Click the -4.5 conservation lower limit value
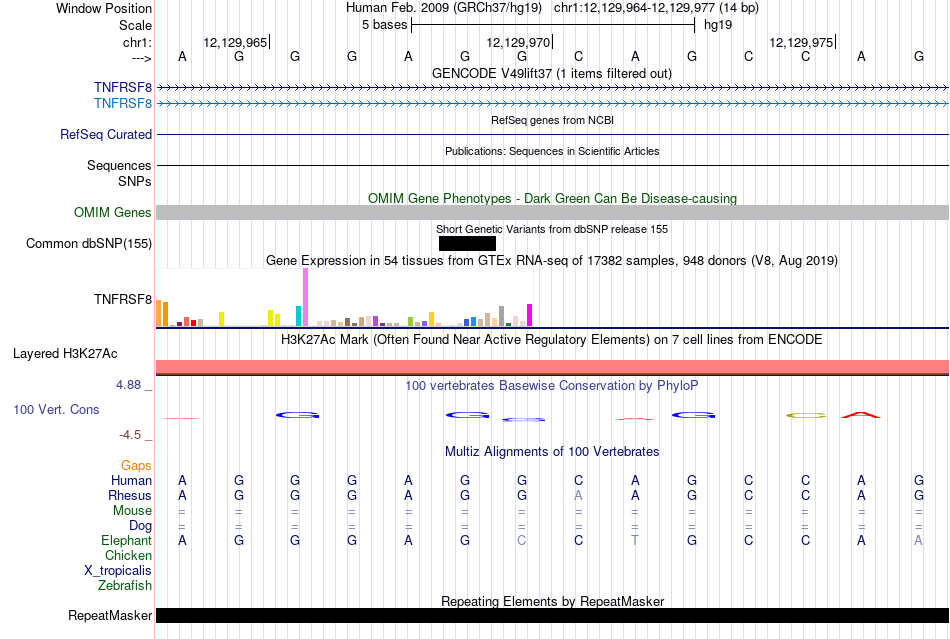This screenshot has height=639, width=950. click(x=130, y=435)
